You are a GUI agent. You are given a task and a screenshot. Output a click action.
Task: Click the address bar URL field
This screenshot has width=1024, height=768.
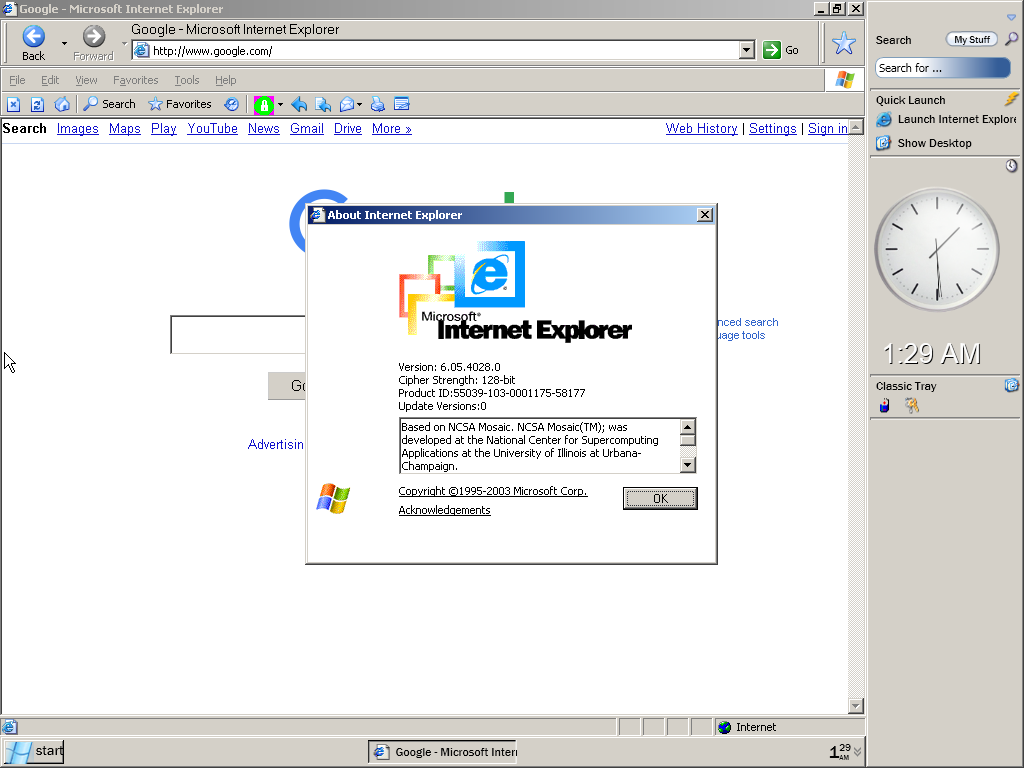[444, 50]
